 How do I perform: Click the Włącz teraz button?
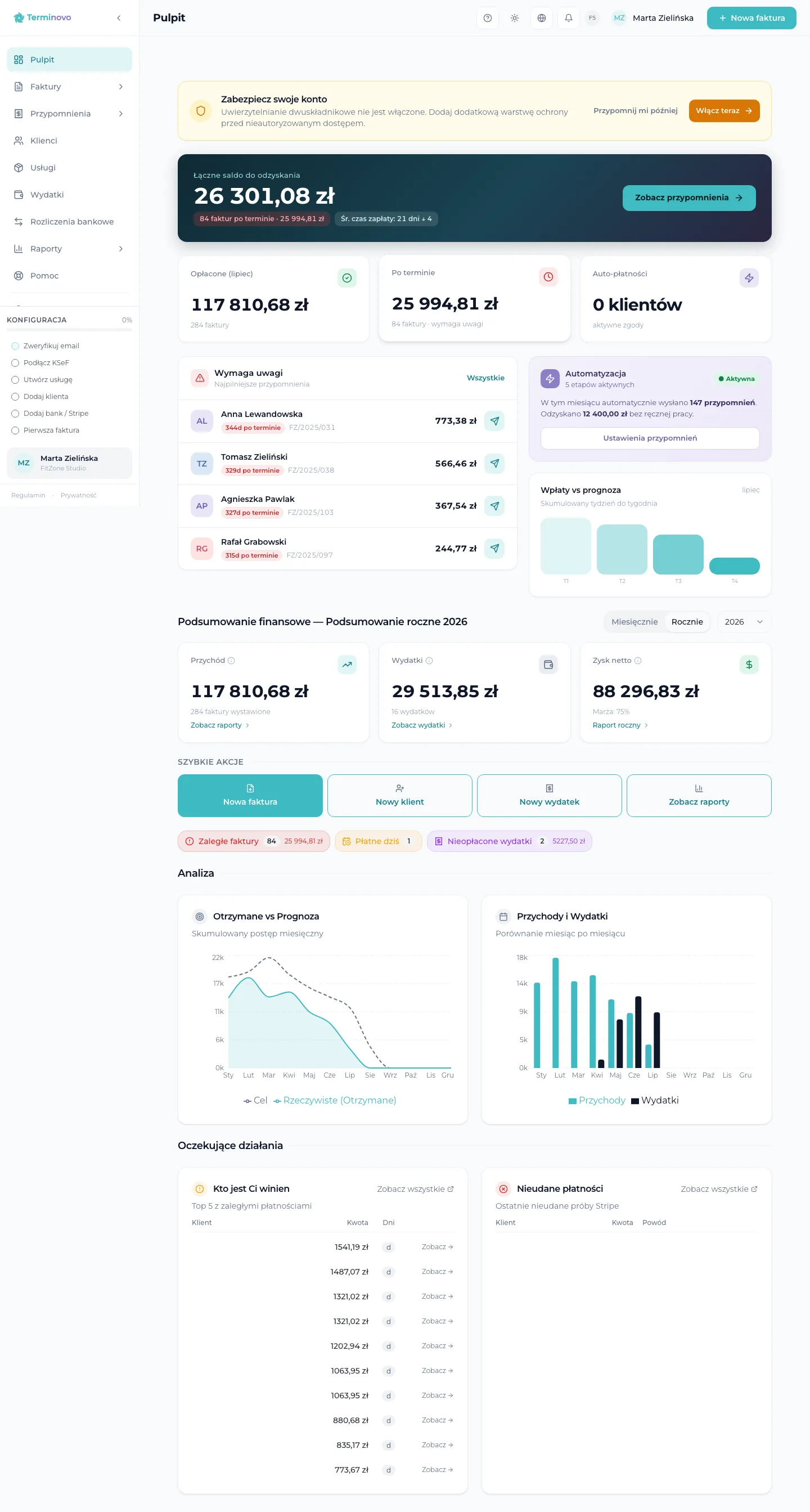724,111
